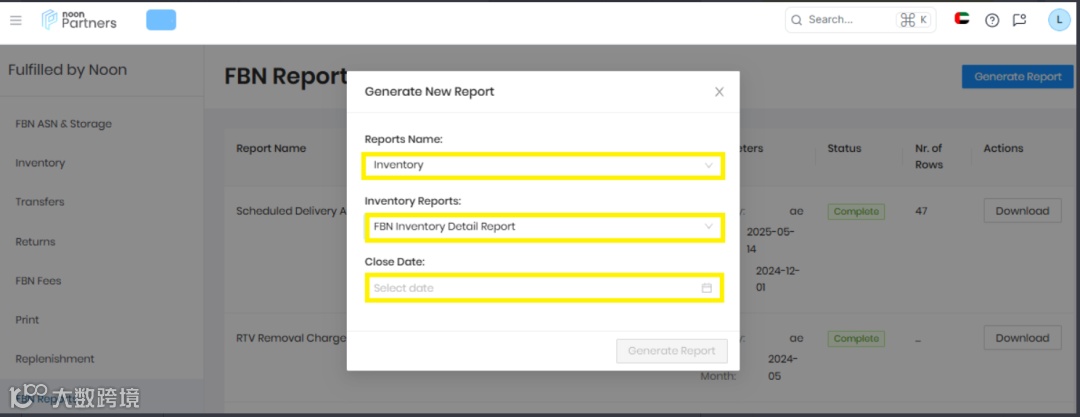Click the dialog's Generate Report button

click(672, 351)
